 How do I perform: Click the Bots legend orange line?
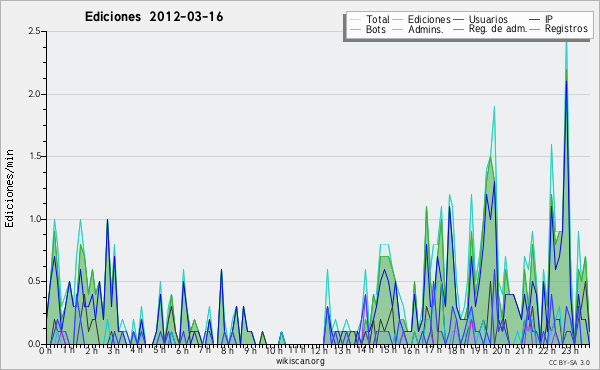(355, 29)
